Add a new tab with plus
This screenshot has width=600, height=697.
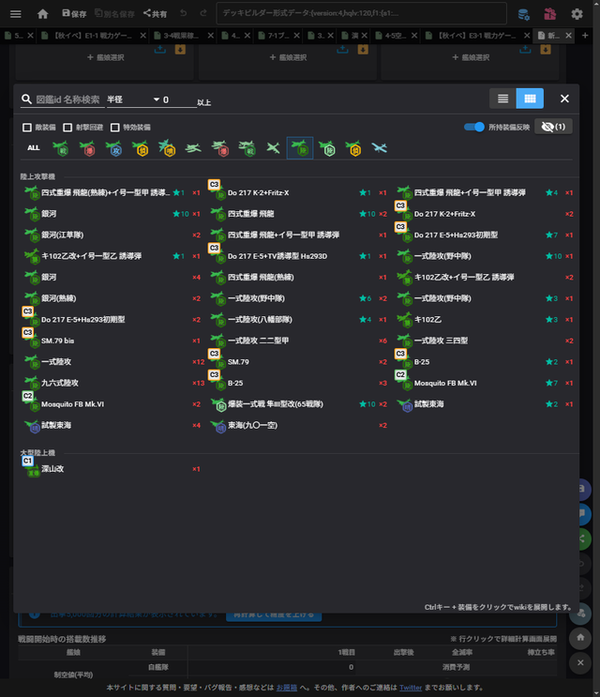tap(585, 35)
